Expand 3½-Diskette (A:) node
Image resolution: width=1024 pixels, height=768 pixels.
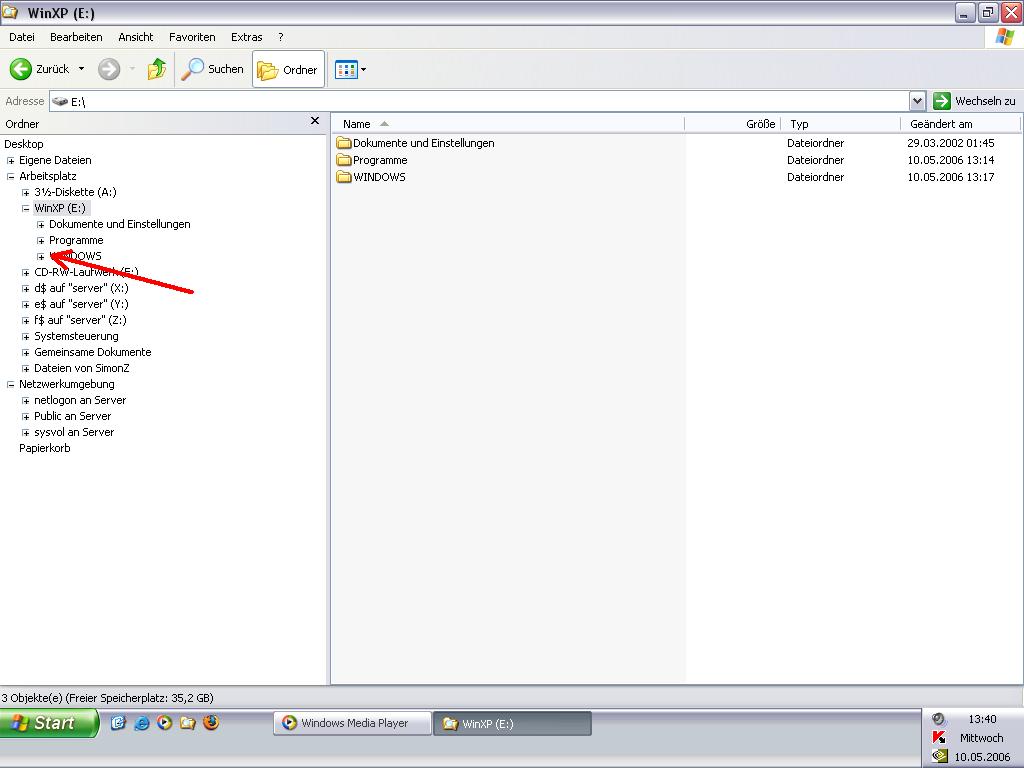click(x=25, y=193)
